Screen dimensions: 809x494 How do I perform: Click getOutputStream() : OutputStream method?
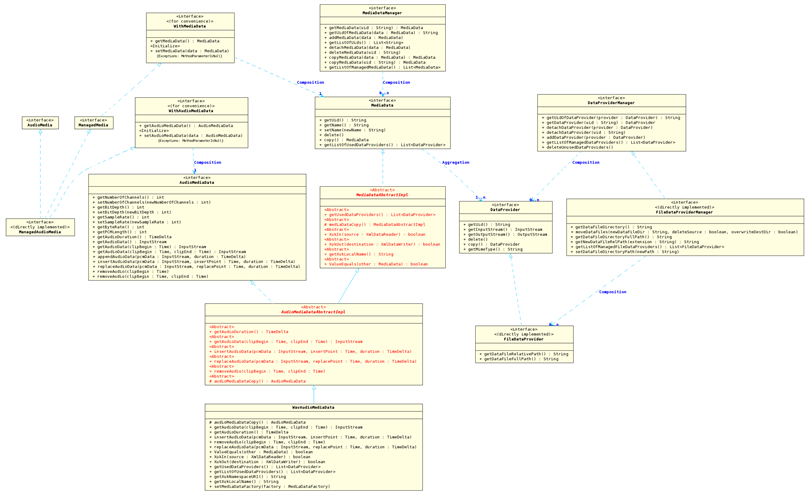pyautogui.click(x=503, y=234)
